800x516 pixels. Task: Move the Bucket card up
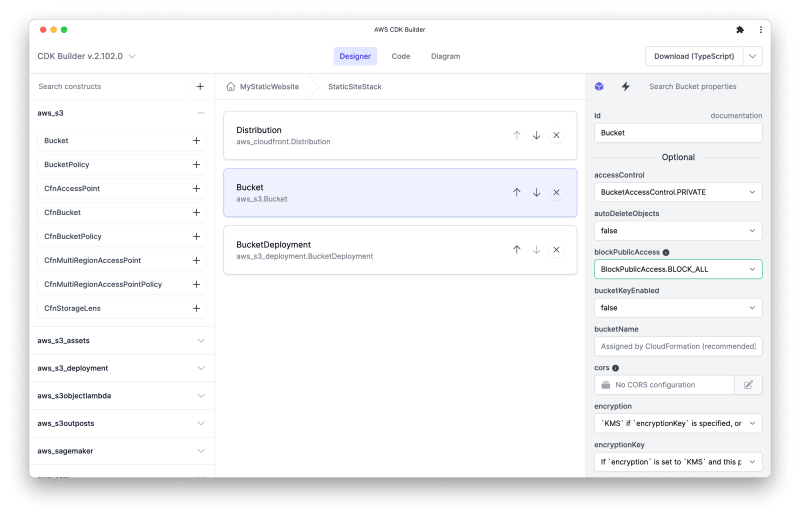516,192
